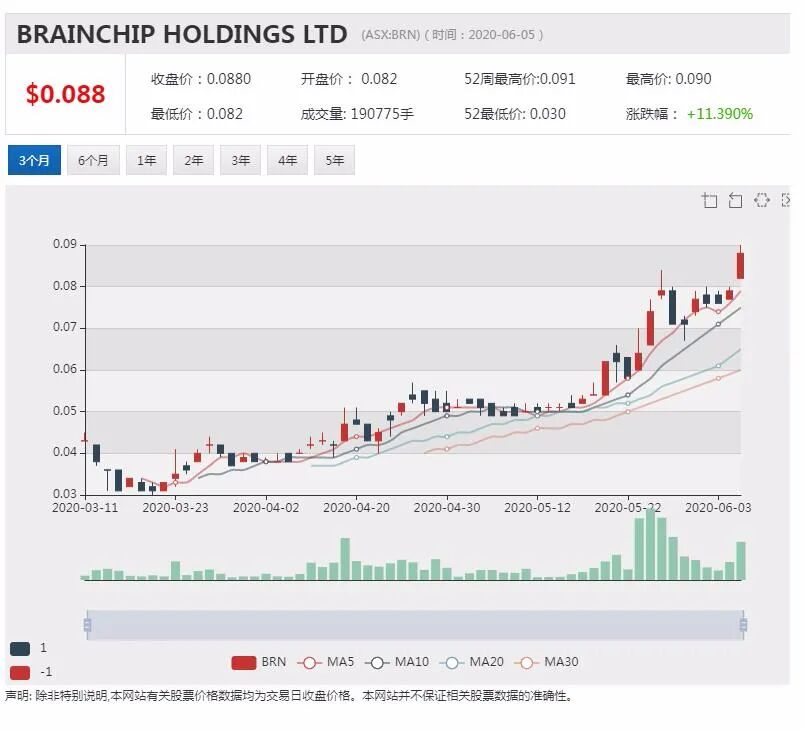Screen dimensions: 805x730
Task: Activate the area zoom tool icon
Action: pos(710,200)
